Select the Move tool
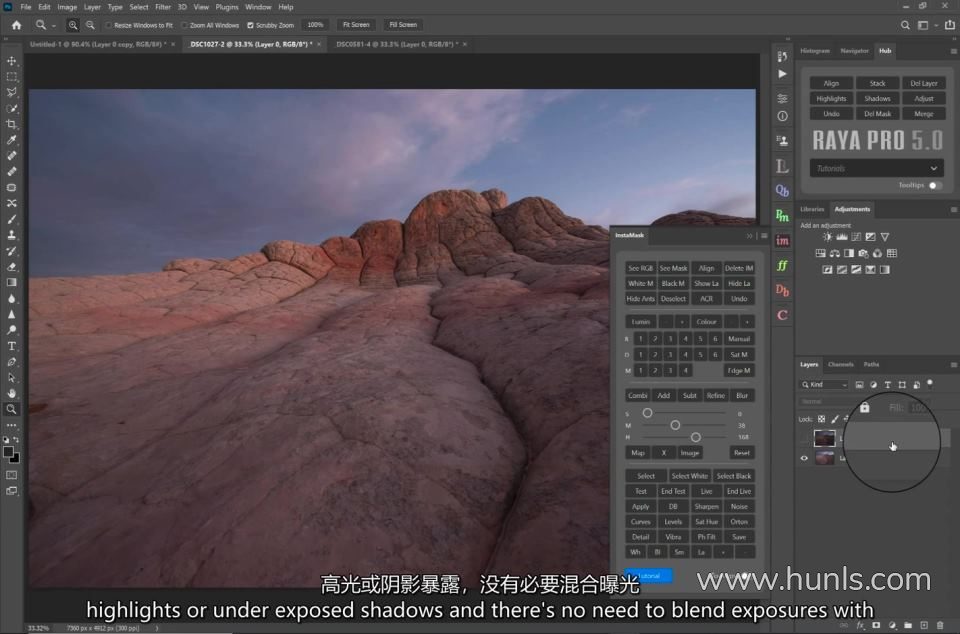960x634 pixels. coord(12,61)
